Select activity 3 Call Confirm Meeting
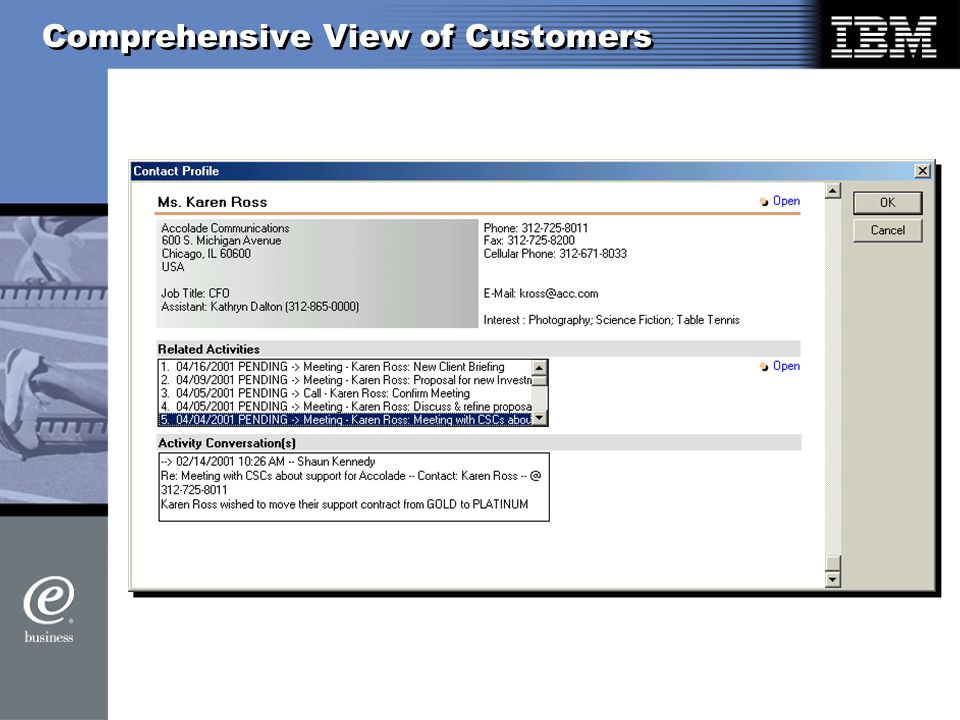960x720 pixels. (x=345, y=393)
